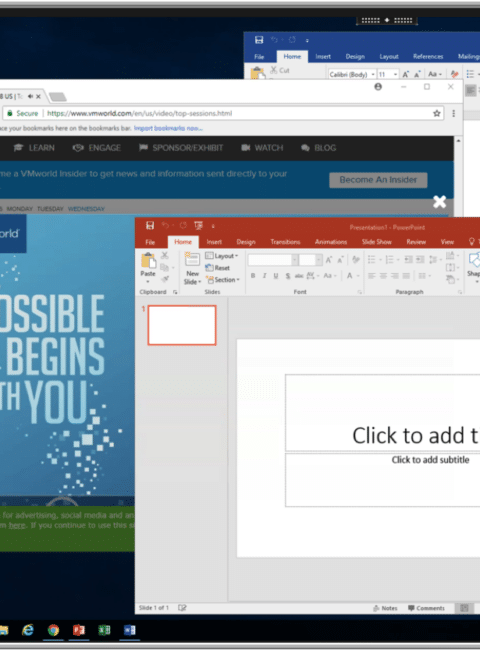Toggle text shadow in PowerPoint font group

(288, 276)
